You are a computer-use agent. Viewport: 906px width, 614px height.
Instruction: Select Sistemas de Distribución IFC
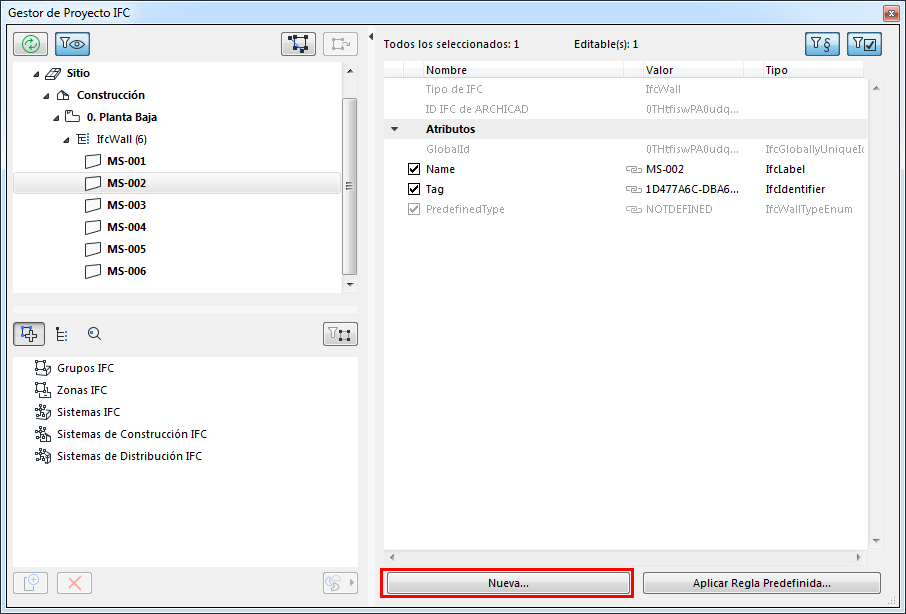pos(129,456)
